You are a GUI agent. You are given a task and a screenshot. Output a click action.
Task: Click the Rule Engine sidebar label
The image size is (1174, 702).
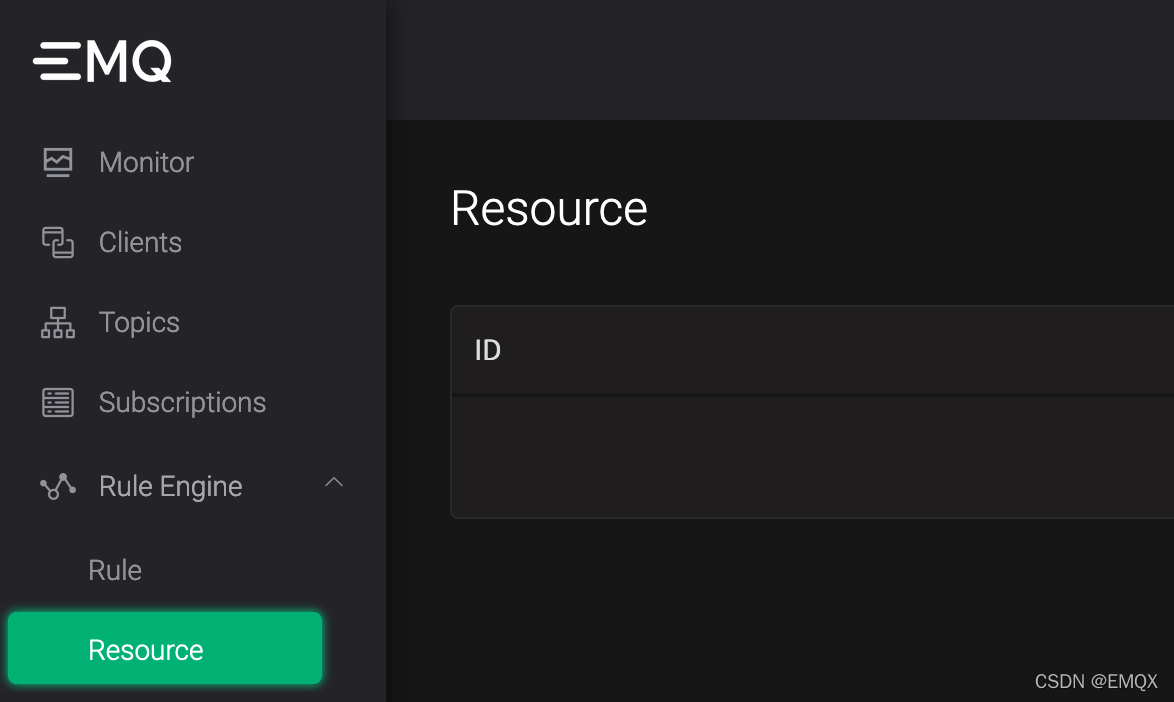[x=170, y=486]
